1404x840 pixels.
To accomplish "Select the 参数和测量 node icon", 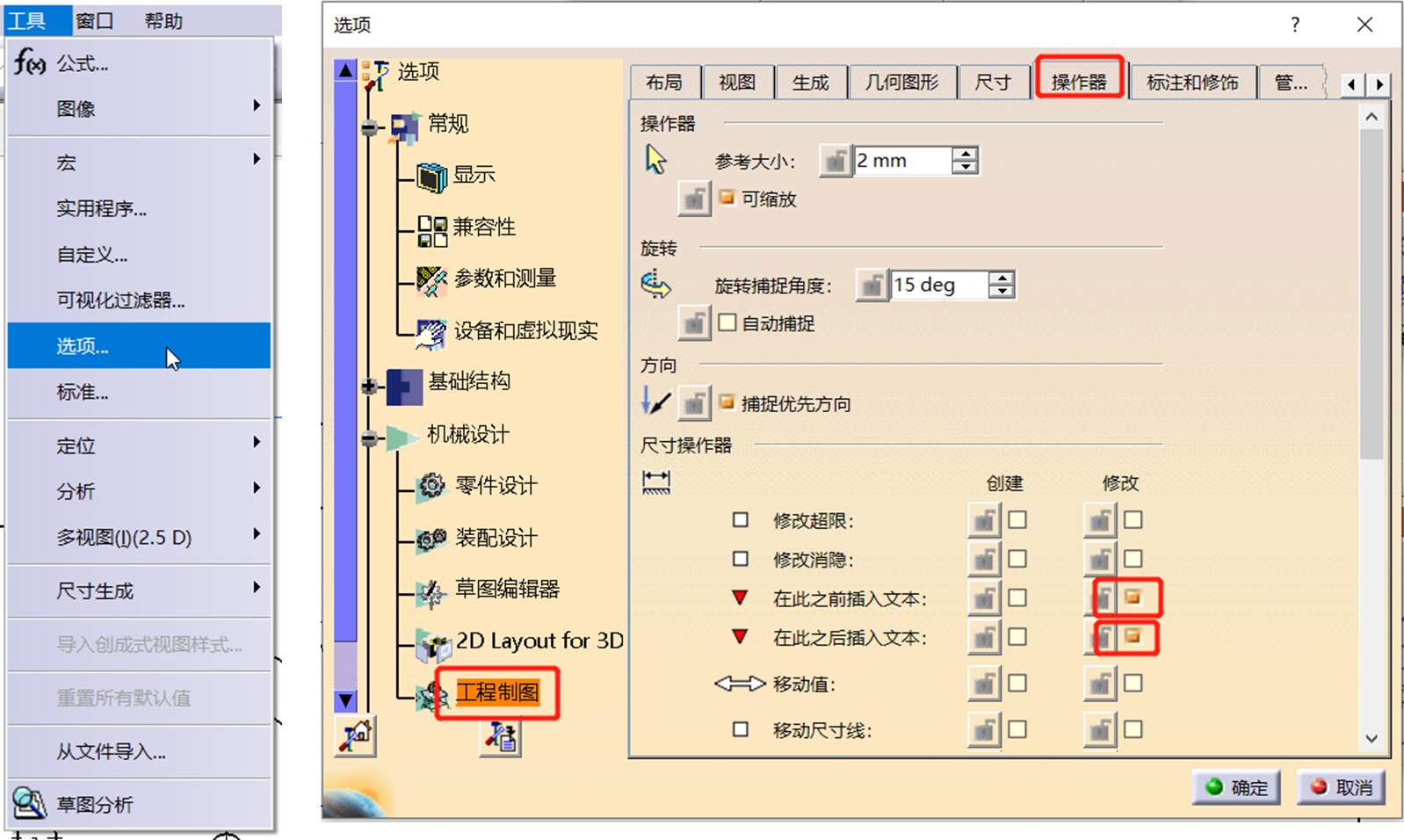I will [431, 280].
